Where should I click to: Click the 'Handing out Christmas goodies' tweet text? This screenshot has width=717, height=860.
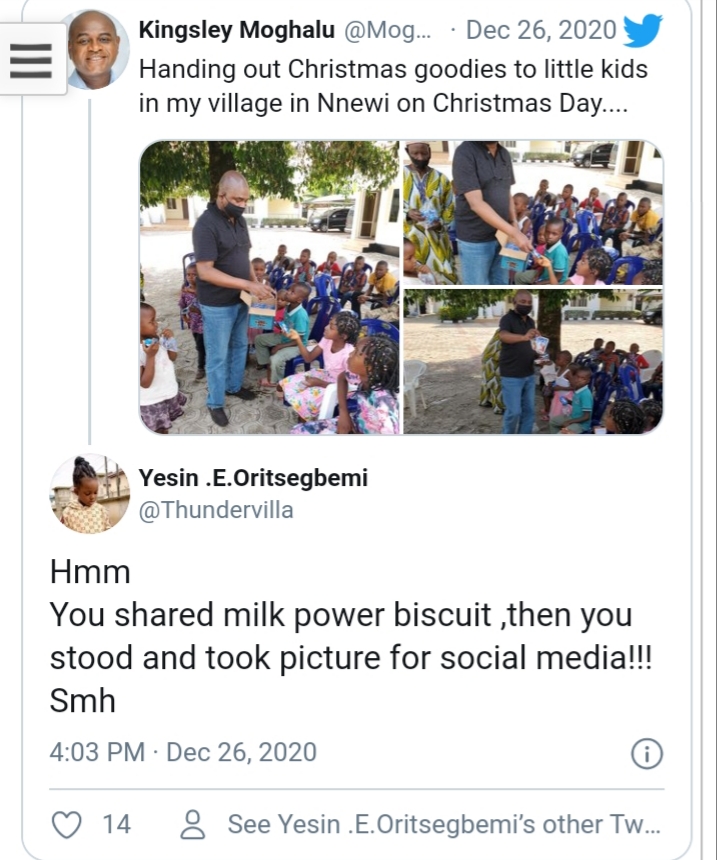pos(392,86)
